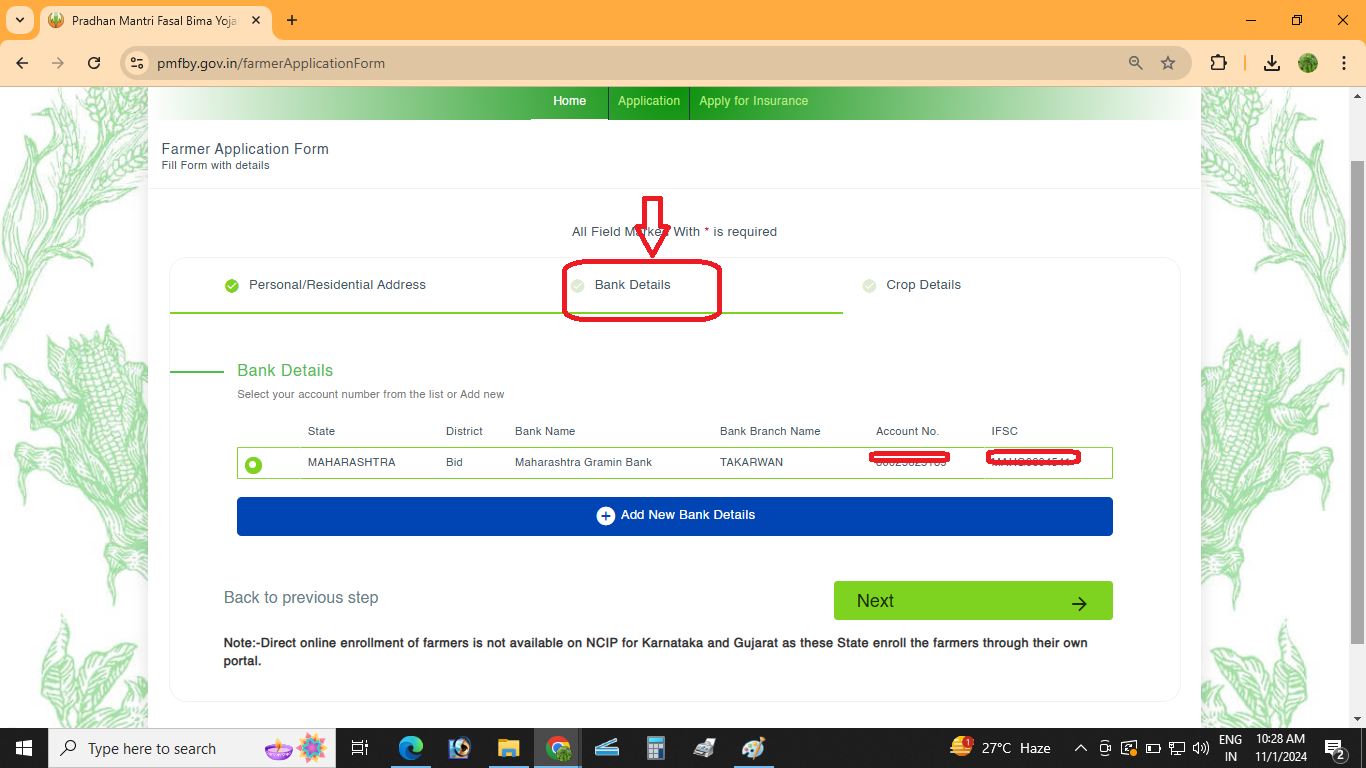The image size is (1366, 768).
Task: Click the weather widget showing 27°C Haze
Action: (1000, 747)
